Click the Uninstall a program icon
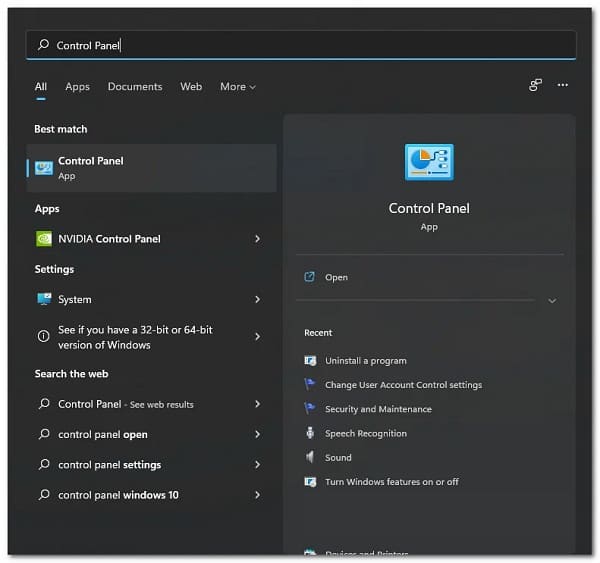Screen dimensions: 600x563 [310, 361]
